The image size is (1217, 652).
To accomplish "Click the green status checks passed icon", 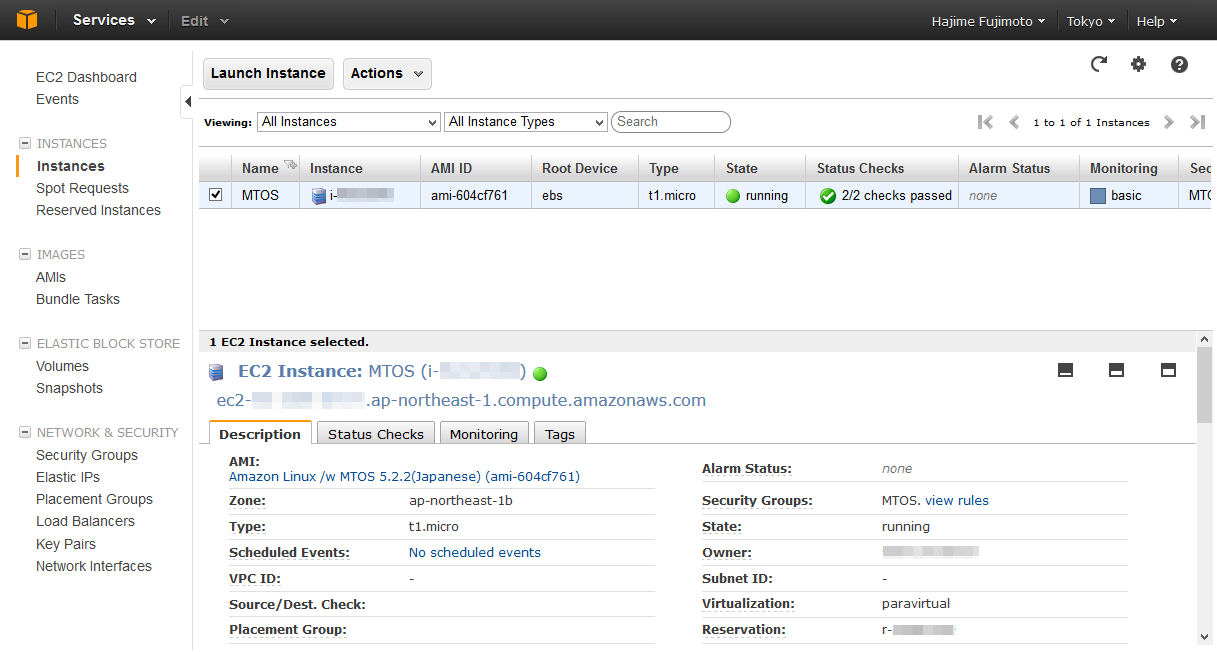I will click(827, 196).
